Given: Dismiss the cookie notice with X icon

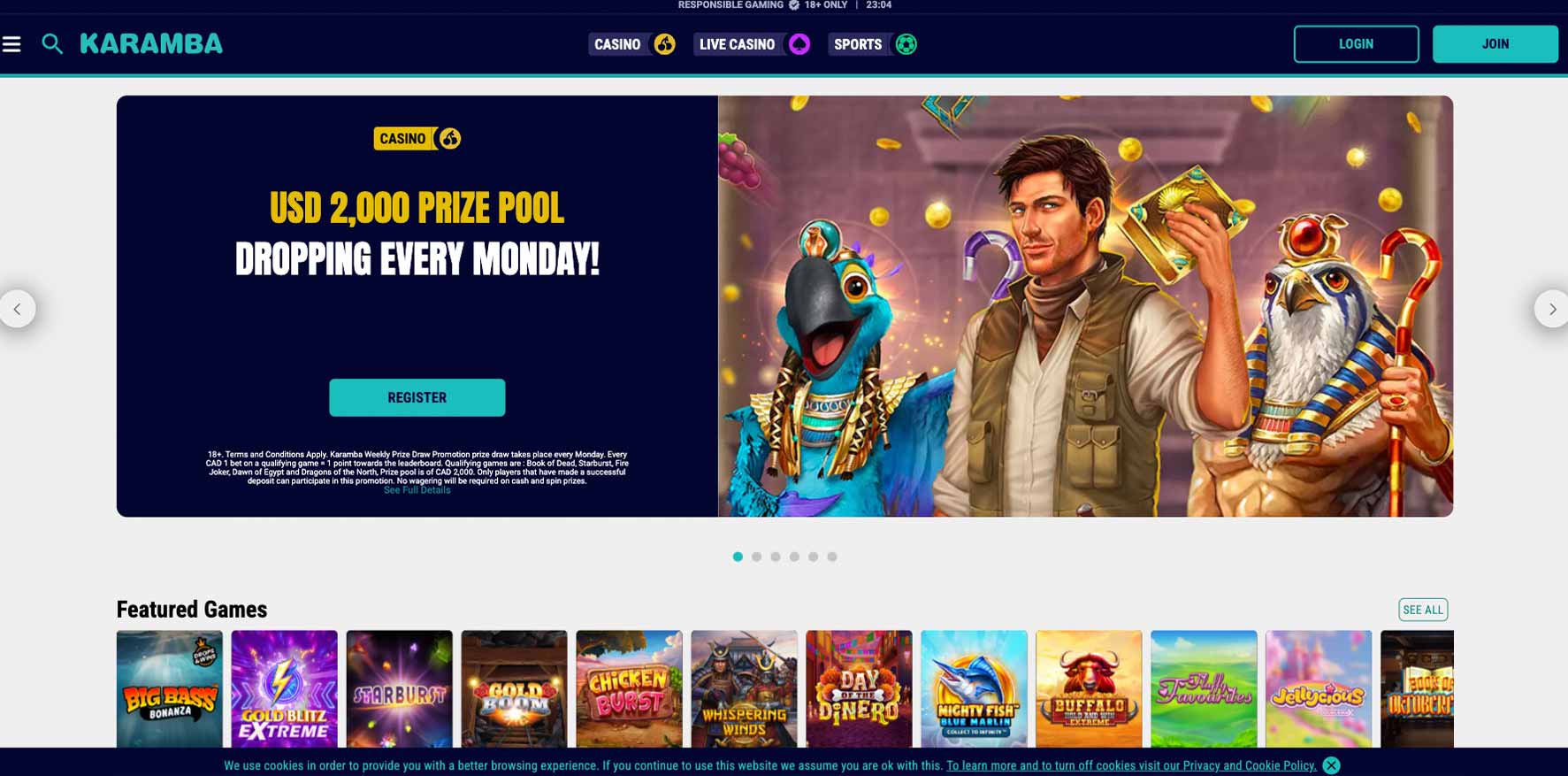Looking at the screenshot, I should (1331, 765).
